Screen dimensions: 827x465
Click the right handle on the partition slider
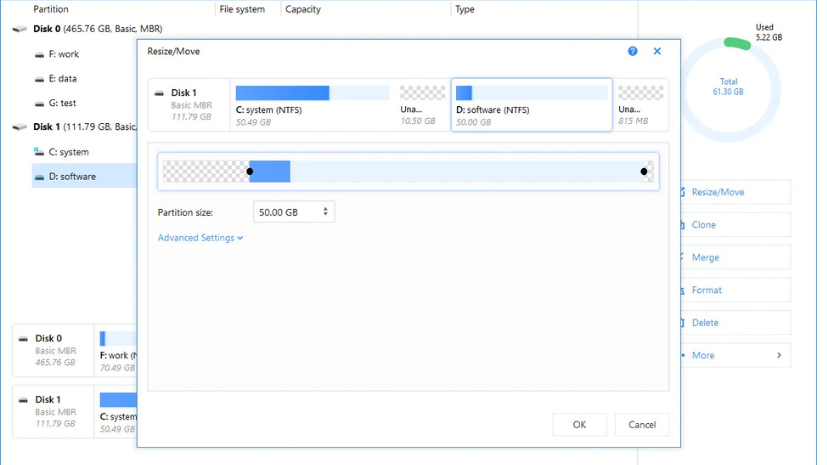[644, 172]
